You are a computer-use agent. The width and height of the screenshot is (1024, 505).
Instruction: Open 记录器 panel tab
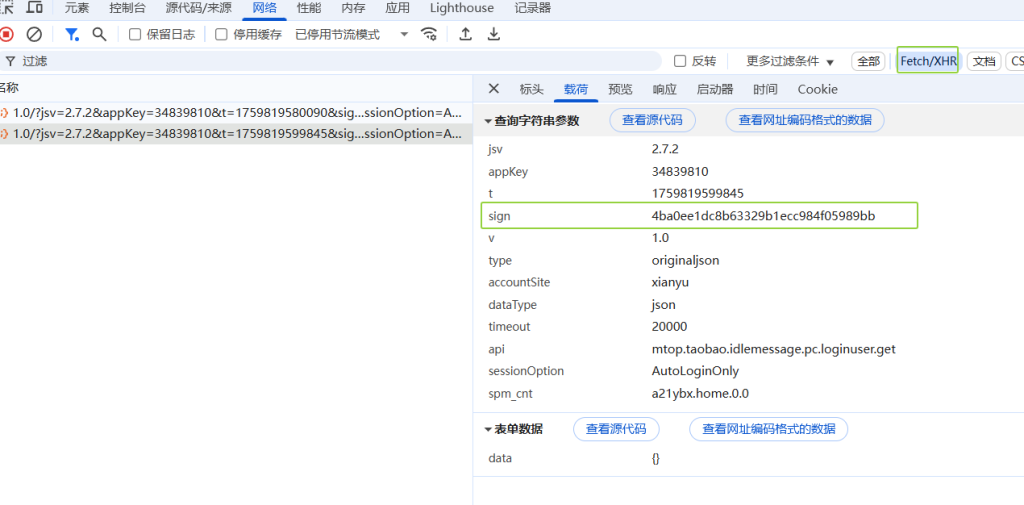click(x=532, y=8)
